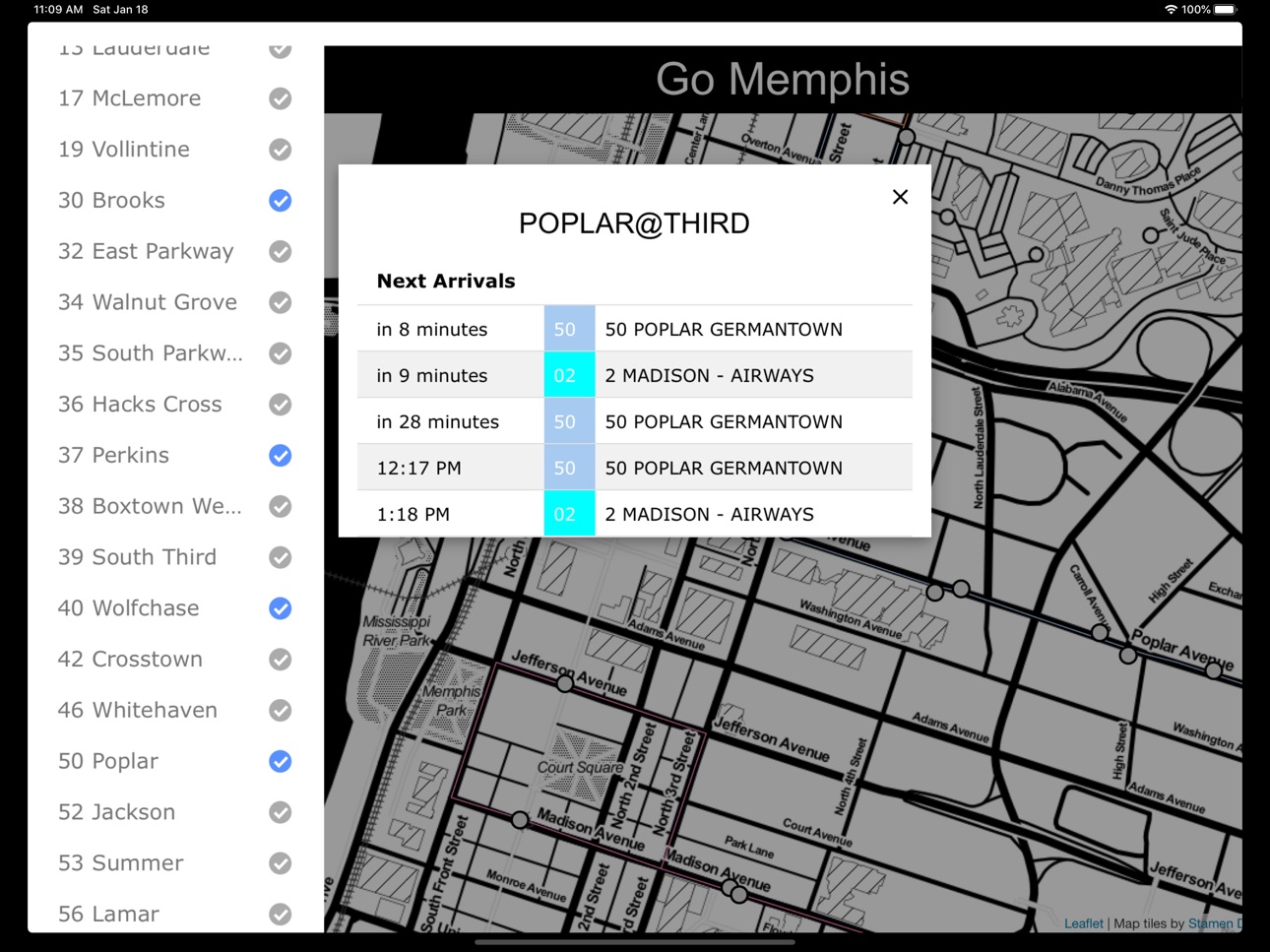Select the 1:18 PM arrival time
The height and width of the screenshot is (952, 1270).
pos(413,515)
